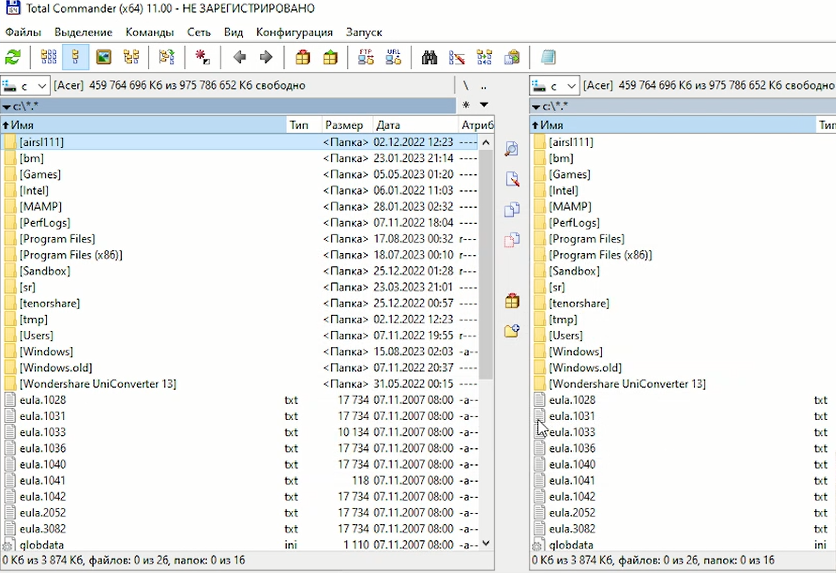836x573 pixels.
Task: Click the tree icon with green arrow
Action: point(167,57)
